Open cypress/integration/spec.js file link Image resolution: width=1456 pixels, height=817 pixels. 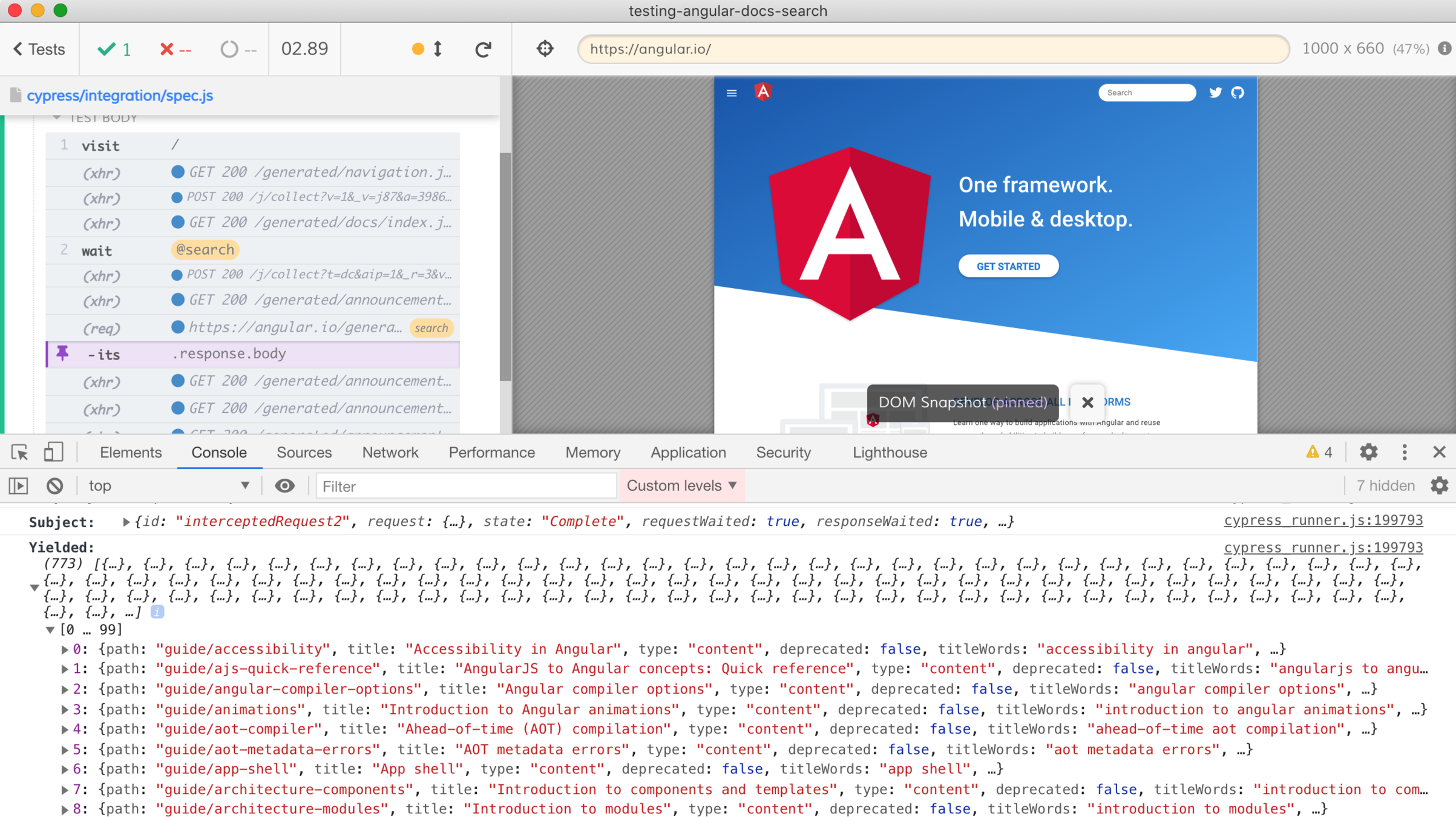tap(120, 95)
